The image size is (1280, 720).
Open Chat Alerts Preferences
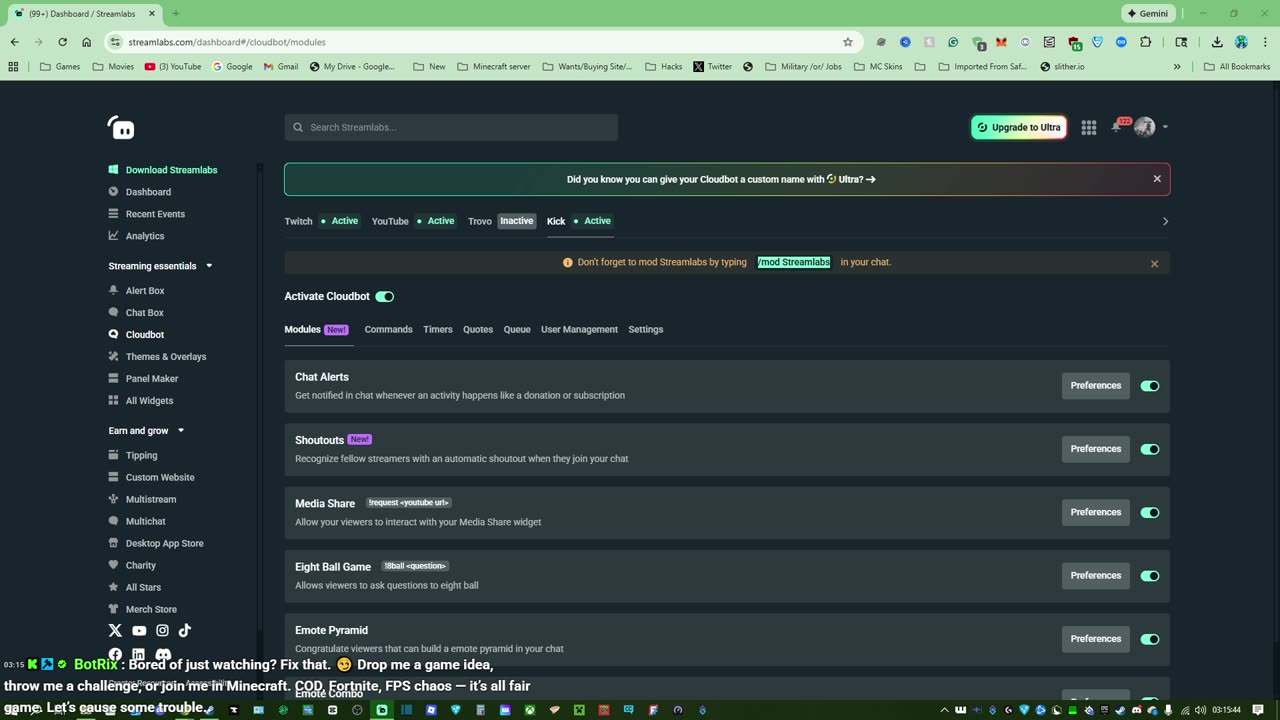(1096, 386)
